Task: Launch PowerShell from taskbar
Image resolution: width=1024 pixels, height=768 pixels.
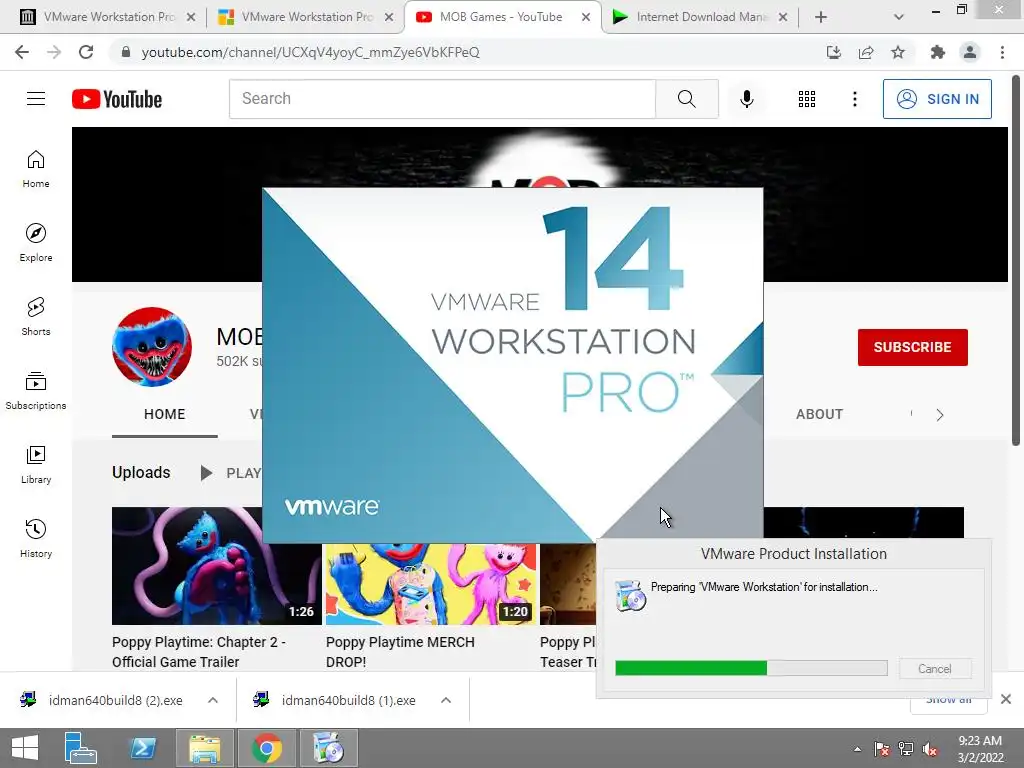Action: (x=142, y=748)
